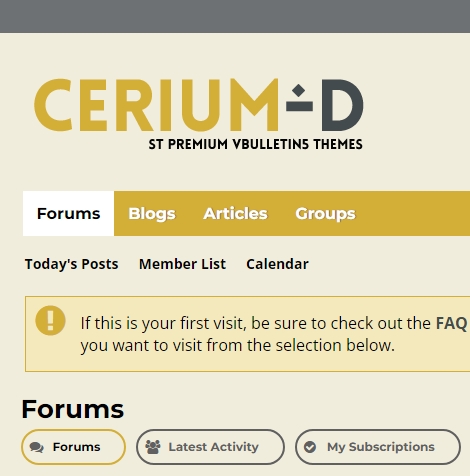Click the ST Premium vBulletin5 Themes tagline
The width and height of the screenshot is (470, 476).
coord(256,144)
